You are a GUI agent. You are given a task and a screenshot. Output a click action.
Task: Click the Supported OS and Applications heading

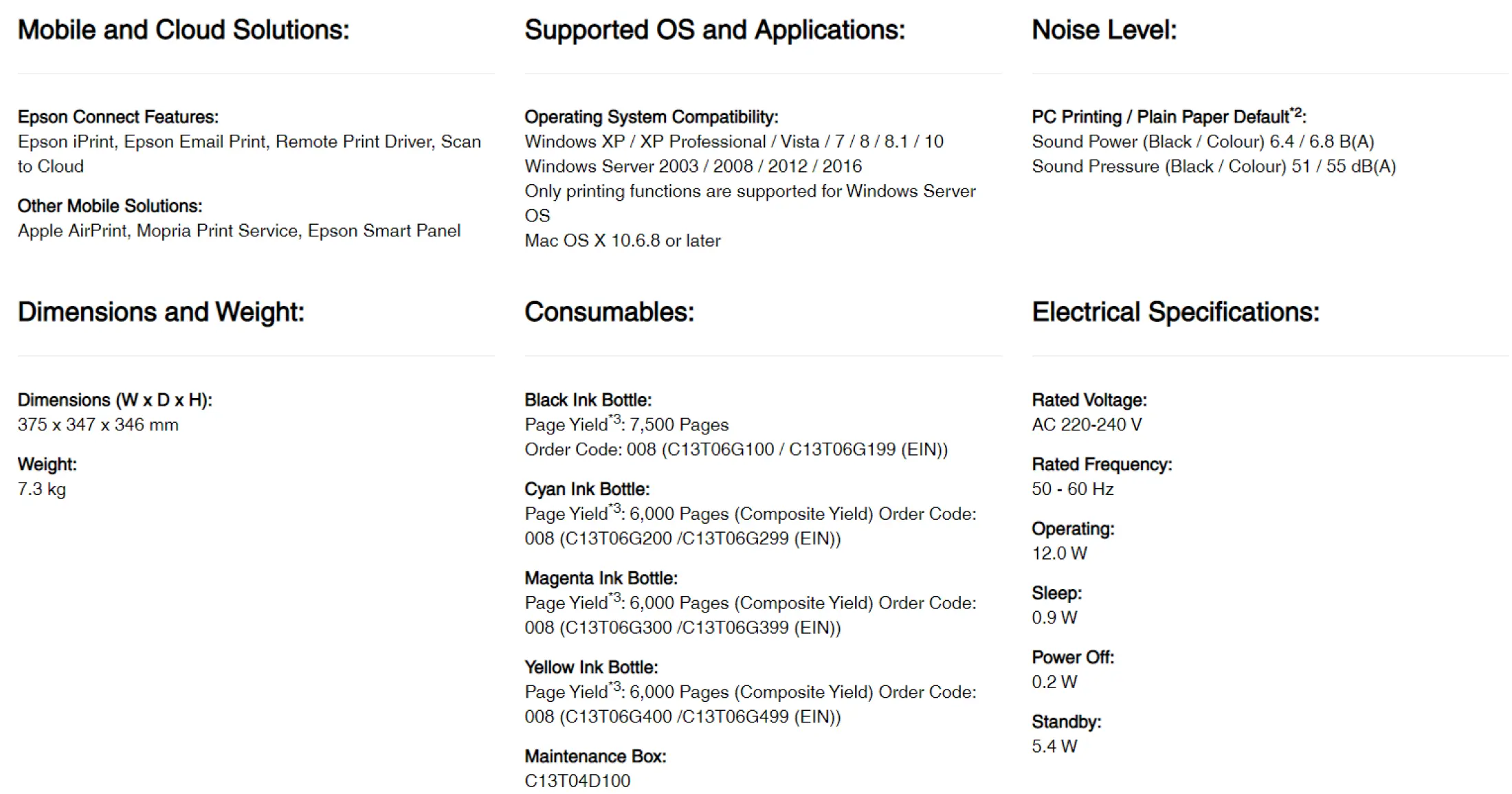(x=715, y=30)
